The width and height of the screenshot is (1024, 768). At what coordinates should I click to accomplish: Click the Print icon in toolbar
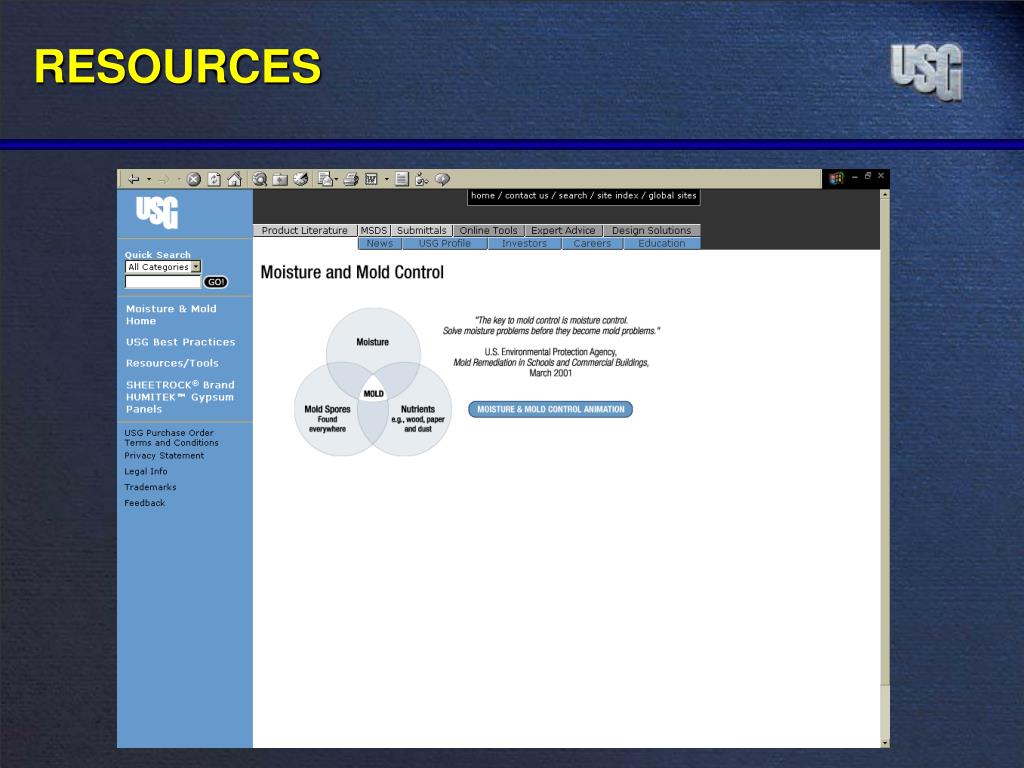[x=351, y=179]
